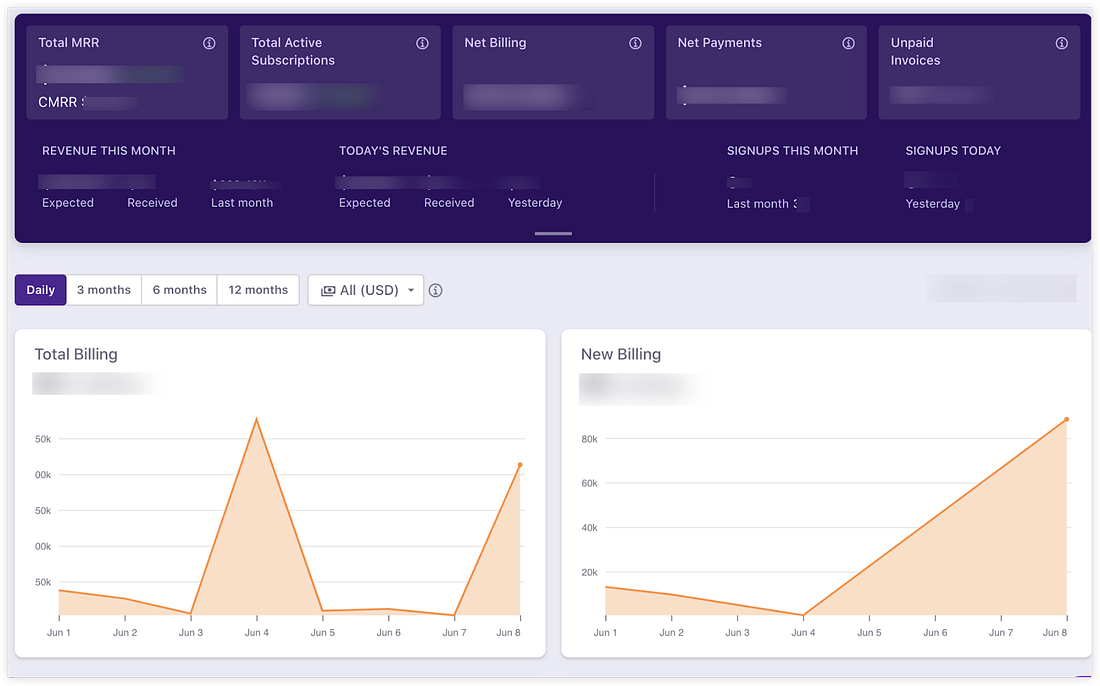Click the Net Payments info icon
This screenshot has width=1100, height=686.
pos(848,44)
